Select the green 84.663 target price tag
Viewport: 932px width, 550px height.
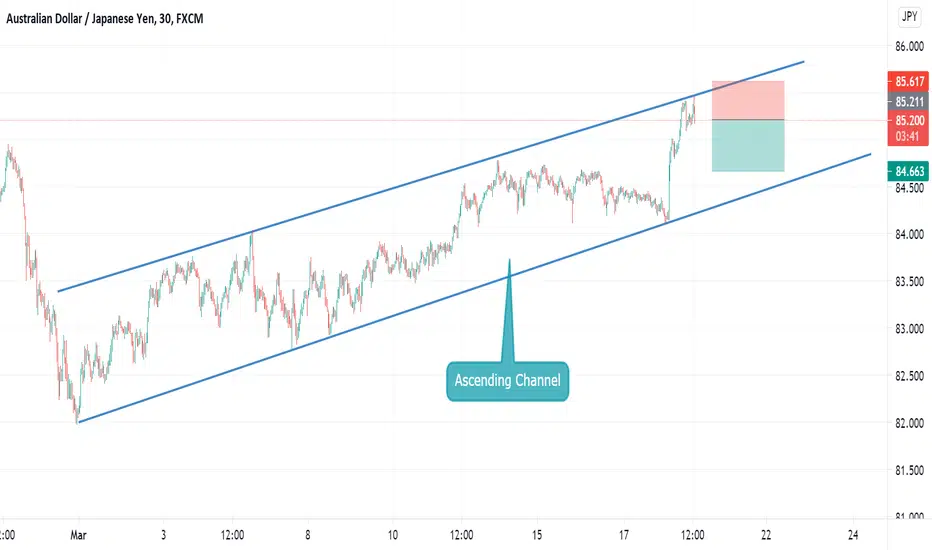point(909,172)
